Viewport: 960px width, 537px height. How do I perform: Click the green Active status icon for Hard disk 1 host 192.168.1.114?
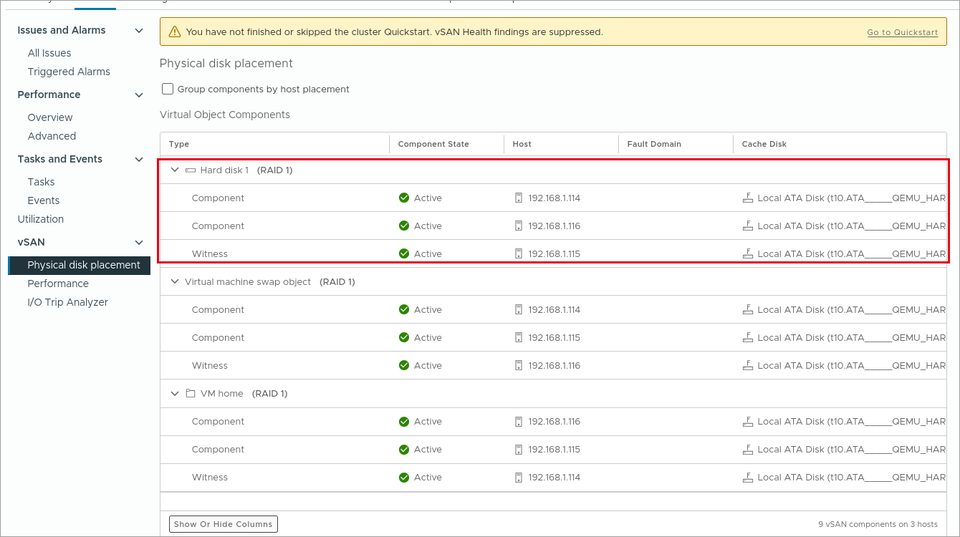point(404,198)
